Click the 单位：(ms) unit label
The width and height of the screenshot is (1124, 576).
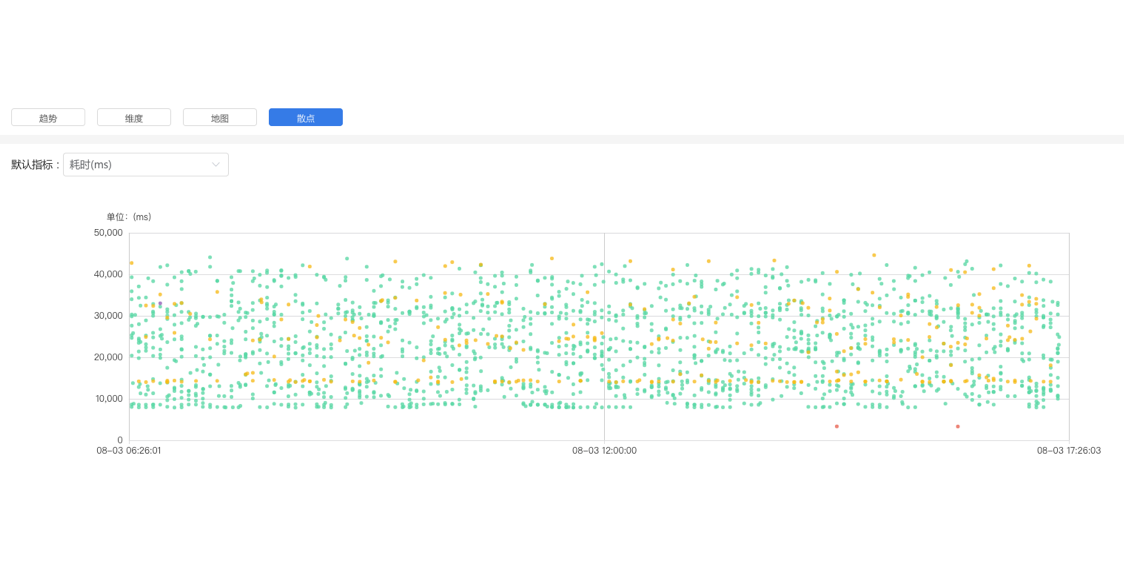(x=129, y=217)
